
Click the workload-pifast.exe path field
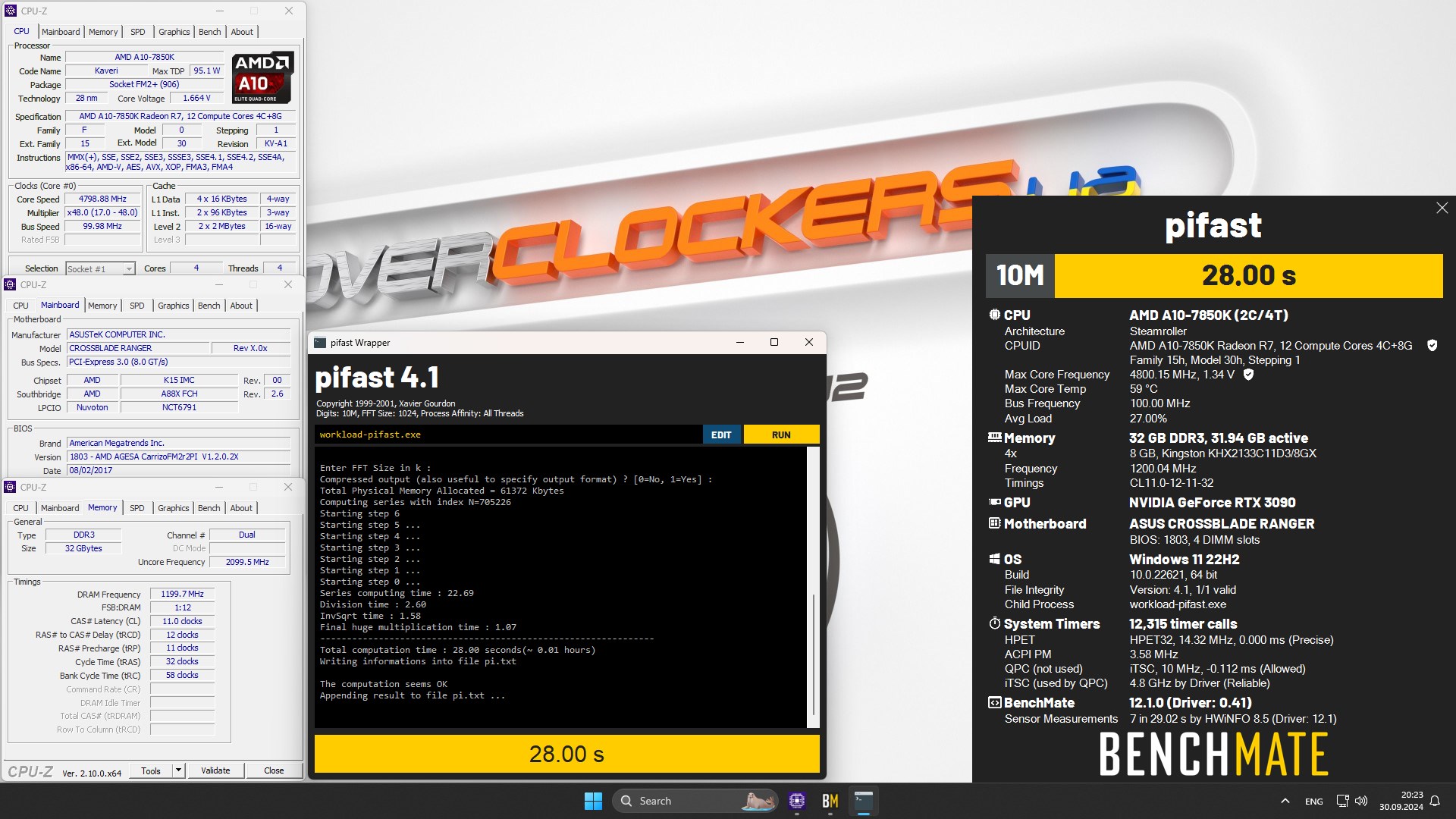click(508, 435)
